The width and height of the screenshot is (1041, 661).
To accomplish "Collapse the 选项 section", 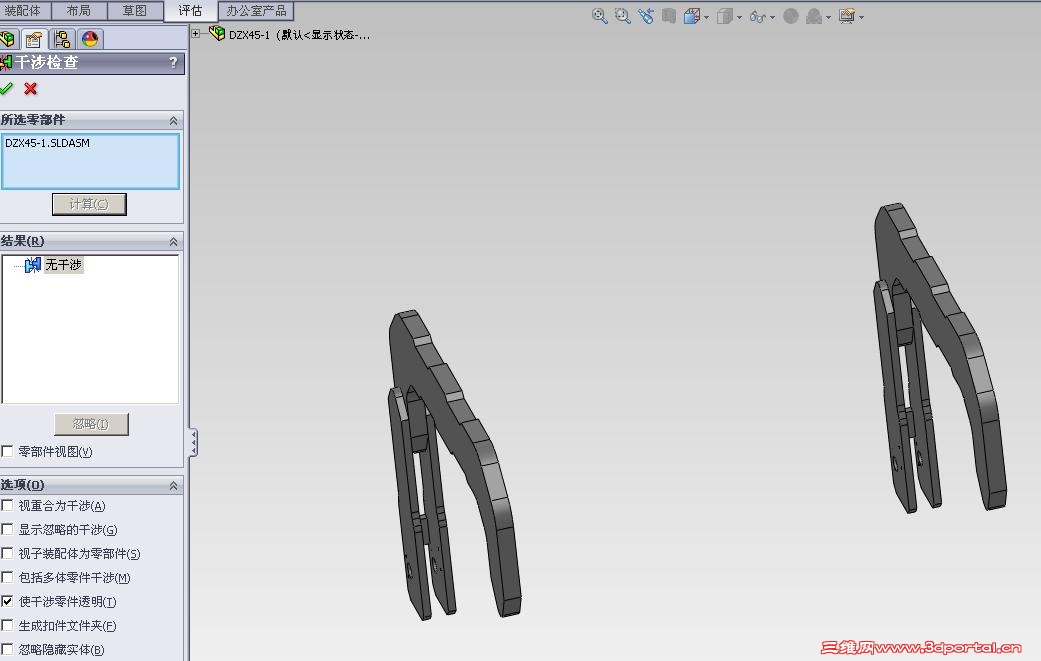I will tap(173, 486).
